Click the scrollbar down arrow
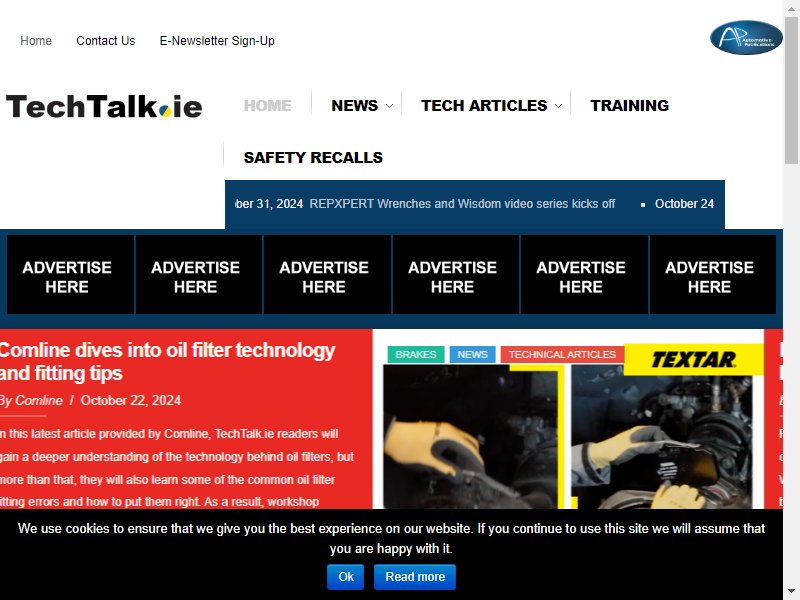This screenshot has width=800, height=600. pyautogui.click(x=791, y=592)
